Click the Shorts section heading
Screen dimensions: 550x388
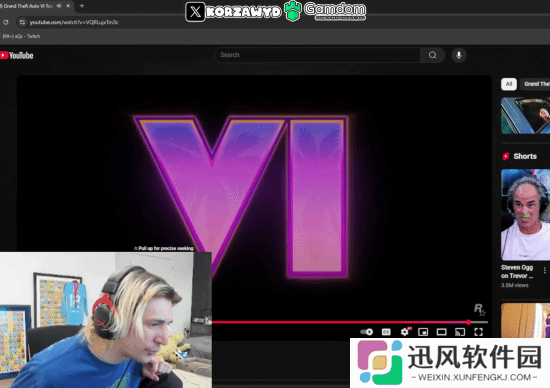(x=525, y=156)
